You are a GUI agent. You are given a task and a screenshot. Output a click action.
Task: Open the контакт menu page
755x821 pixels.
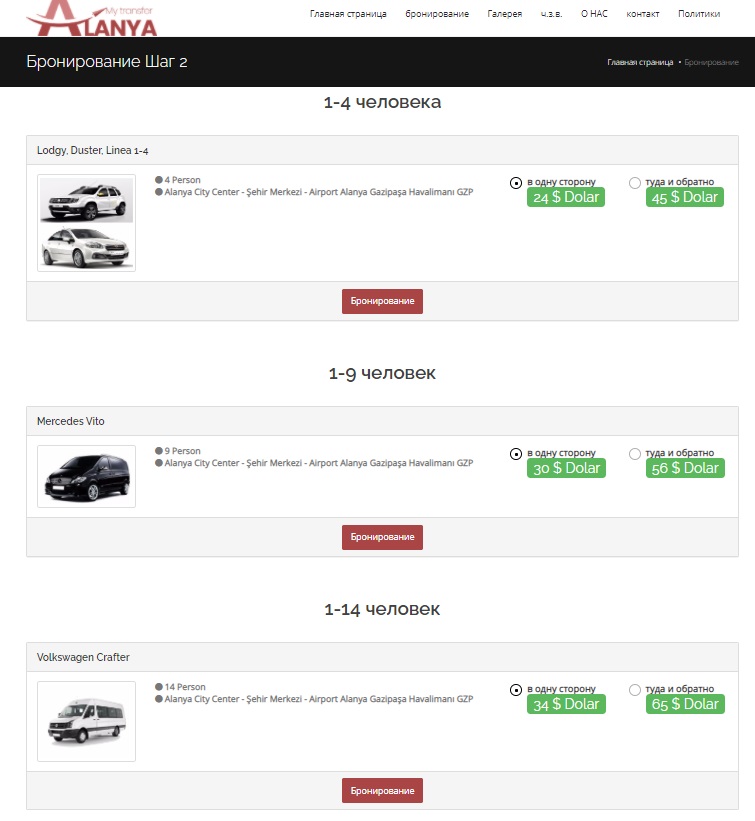click(x=642, y=15)
